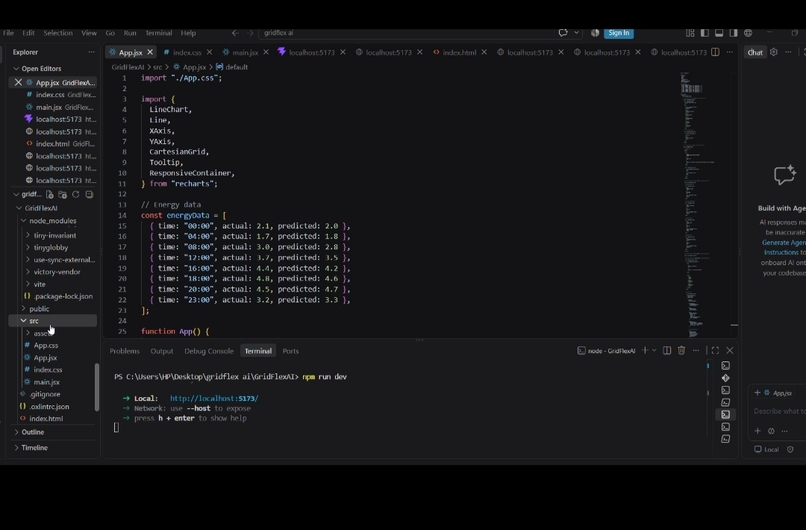
Task: Open the File menu
Action: point(9,33)
